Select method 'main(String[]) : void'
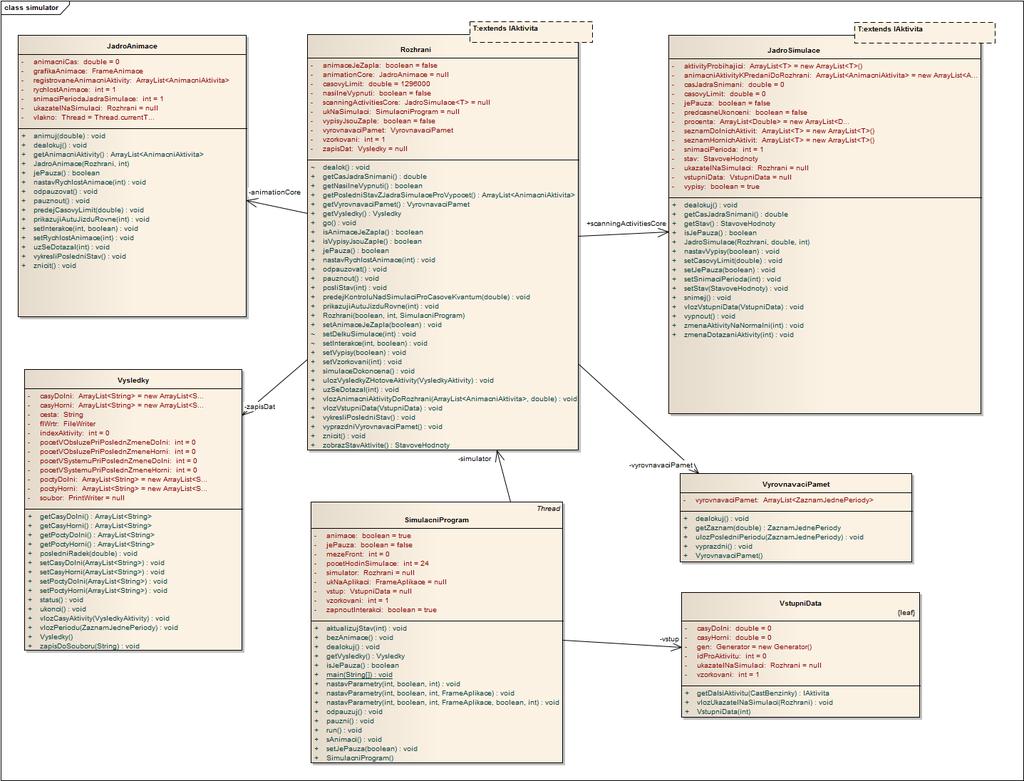The width and height of the screenshot is (1024, 781). tap(359, 675)
